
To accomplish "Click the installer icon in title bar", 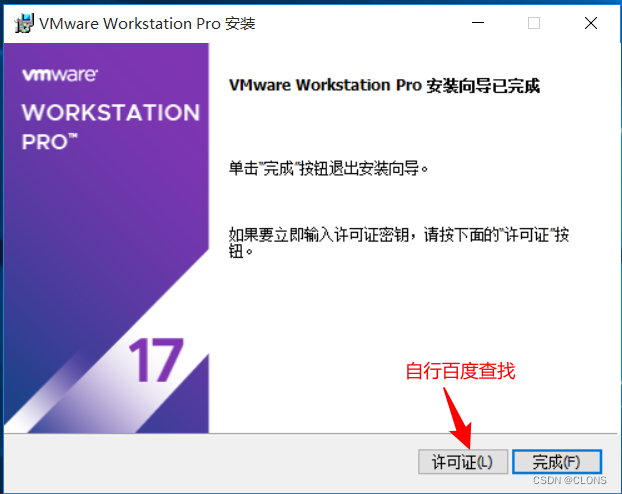I will (x=24, y=23).
